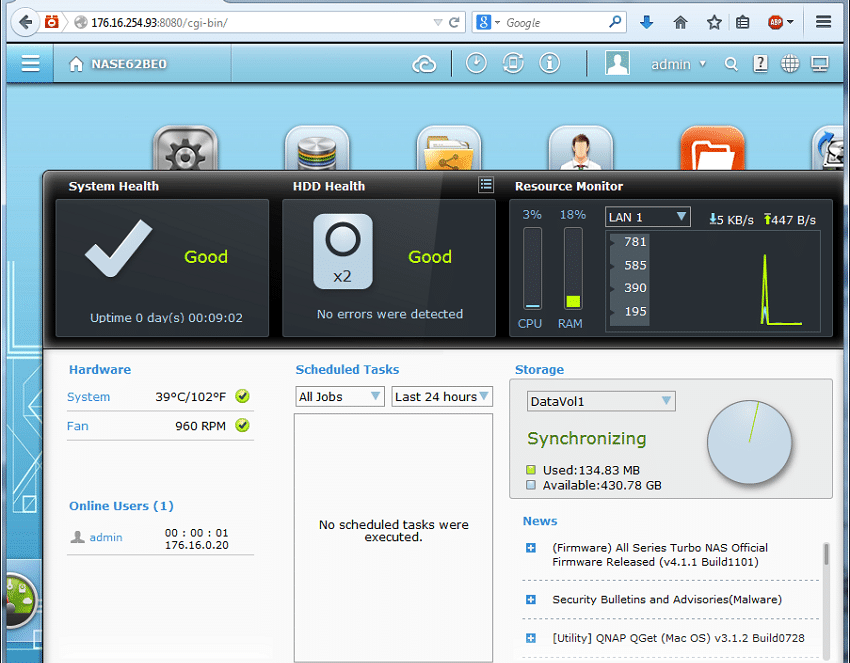
Task: Click the HDD x2 drive icon
Action: [x=343, y=251]
